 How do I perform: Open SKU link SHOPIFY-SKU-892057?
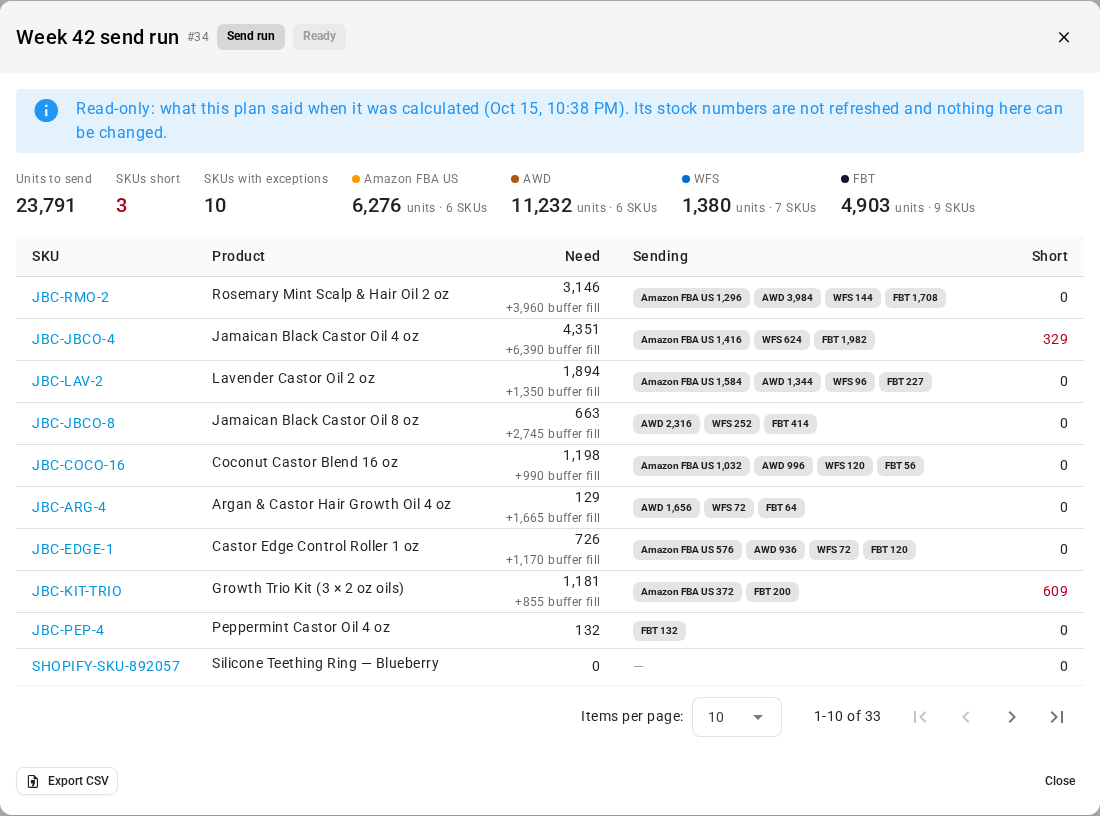[106, 667]
